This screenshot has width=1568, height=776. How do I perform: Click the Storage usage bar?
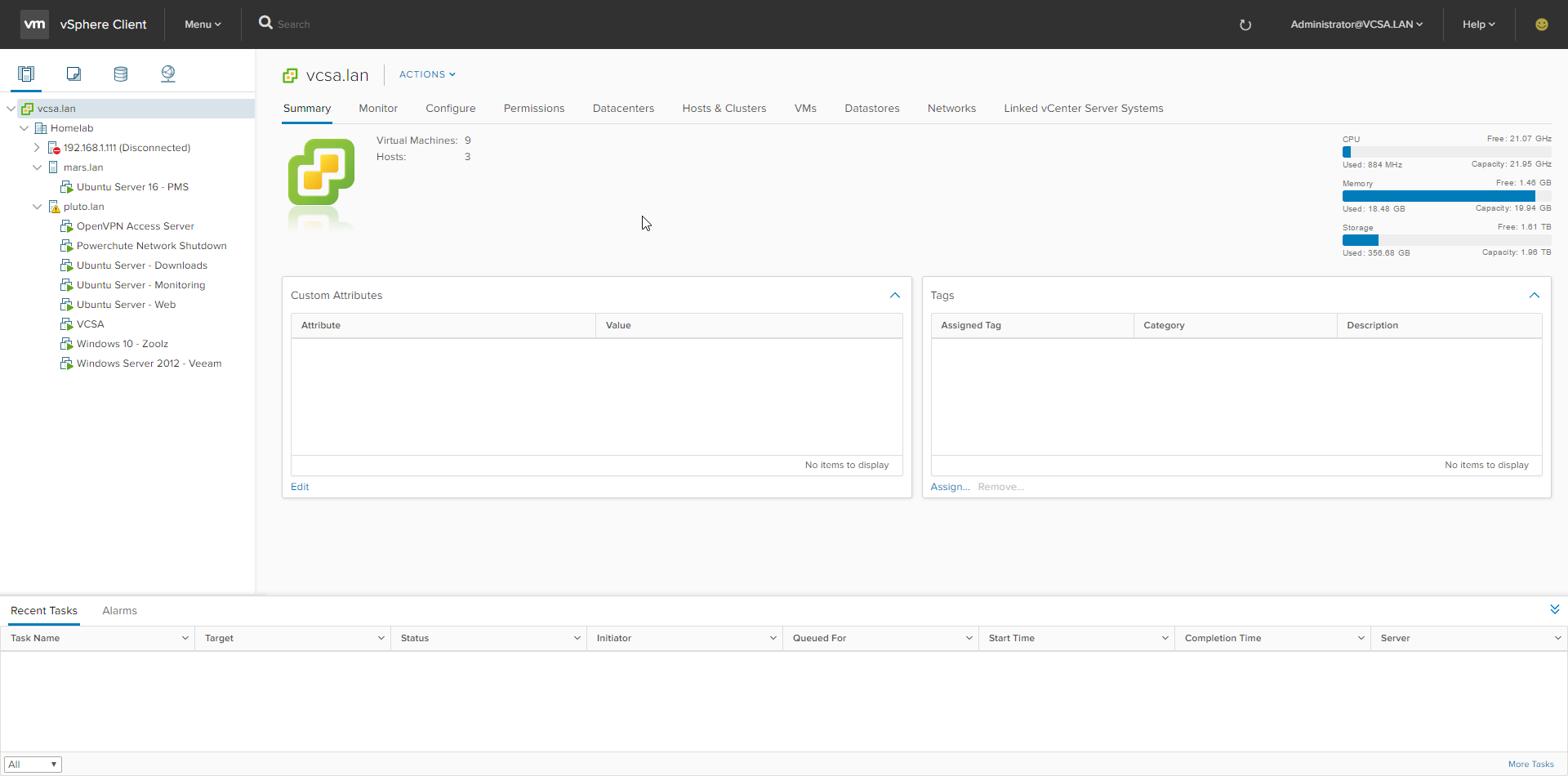coord(1446,240)
